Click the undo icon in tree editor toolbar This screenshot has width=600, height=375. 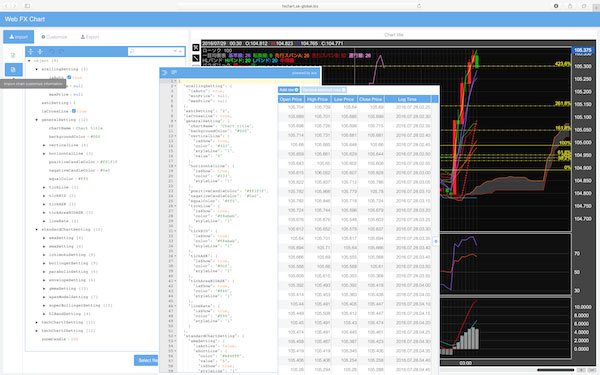click(x=52, y=51)
